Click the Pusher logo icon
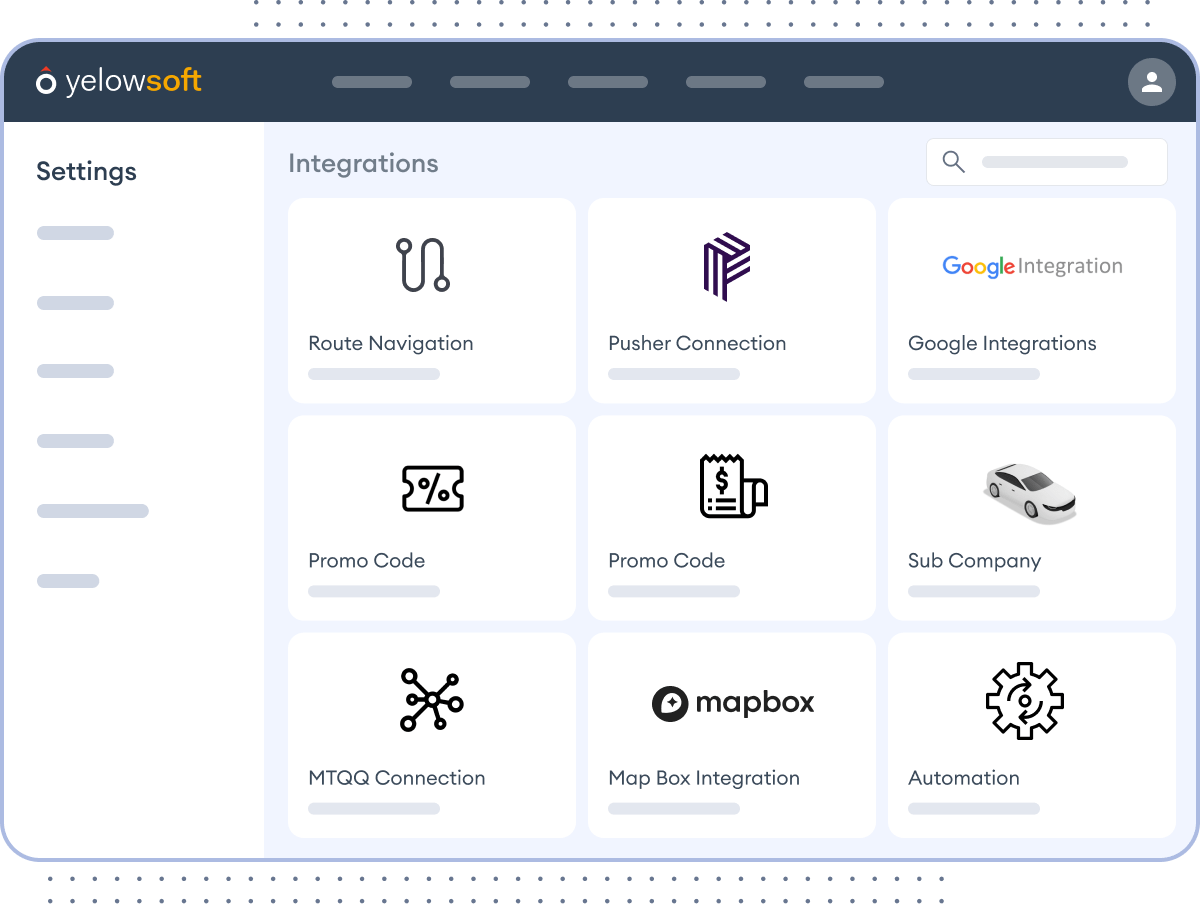Viewport: 1200px width, 904px height. [x=727, y=266]
